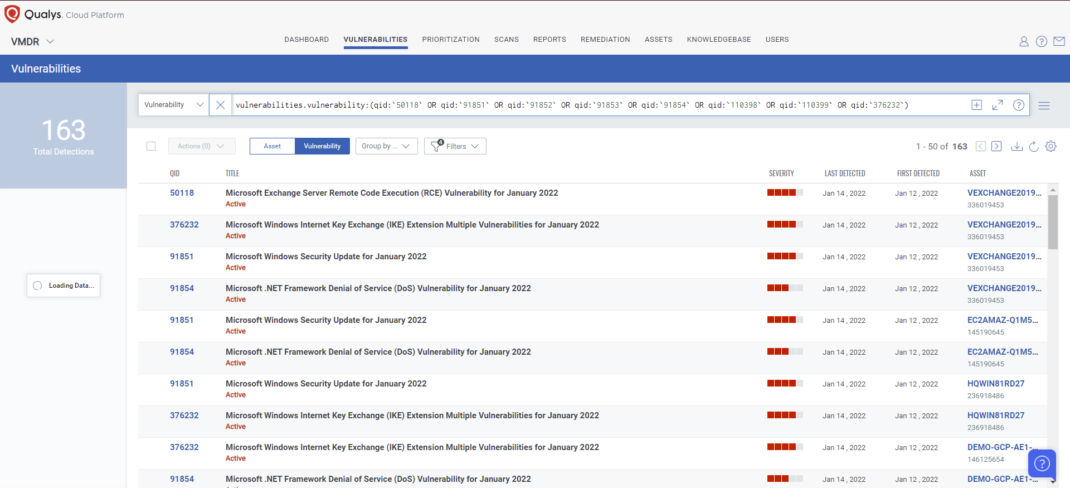Open the Prioritization tab
The height and width of the screenshot is (488, 1070).
(450, 40)
